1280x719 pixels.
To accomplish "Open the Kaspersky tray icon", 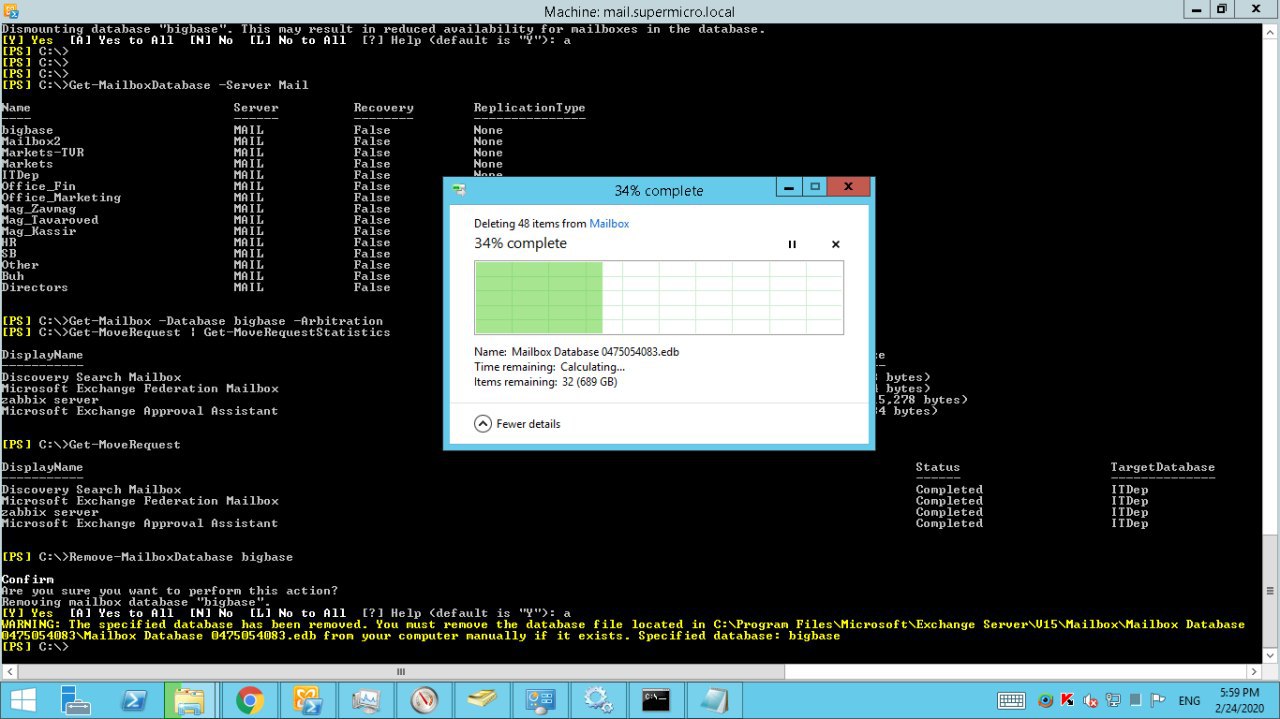I will 1068,700.
